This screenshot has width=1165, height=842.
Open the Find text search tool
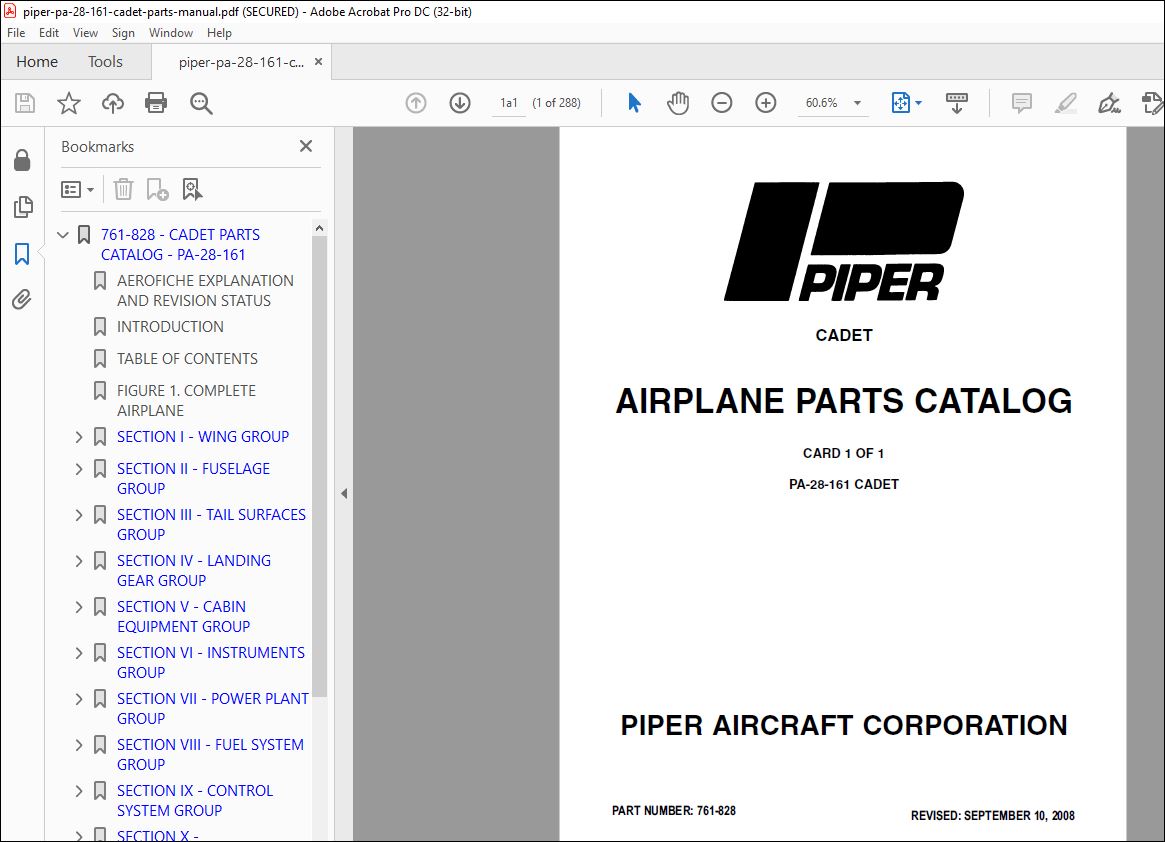coord(201,103)
